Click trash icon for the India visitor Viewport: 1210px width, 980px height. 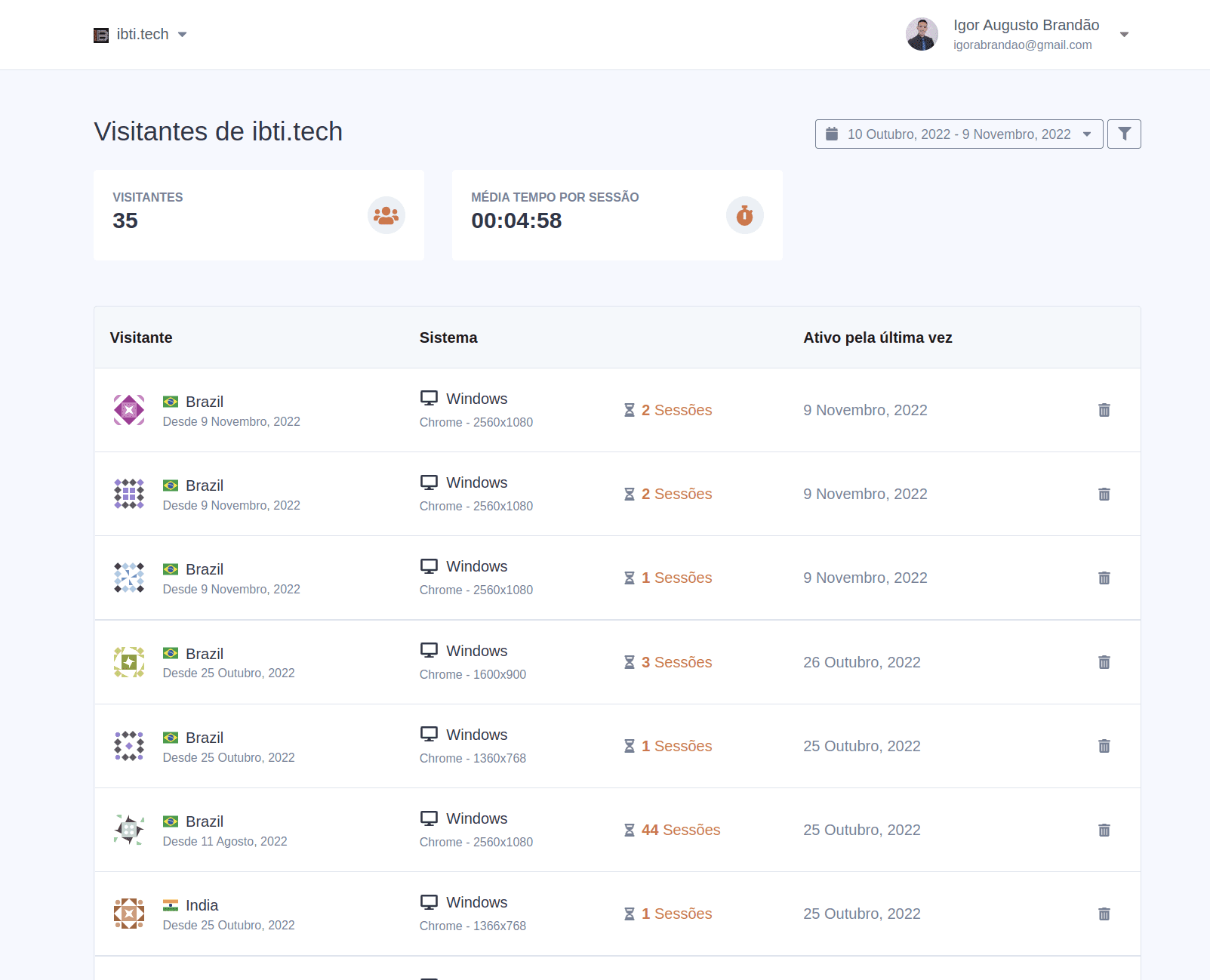pyautogui.click(x=1104, y=914)
